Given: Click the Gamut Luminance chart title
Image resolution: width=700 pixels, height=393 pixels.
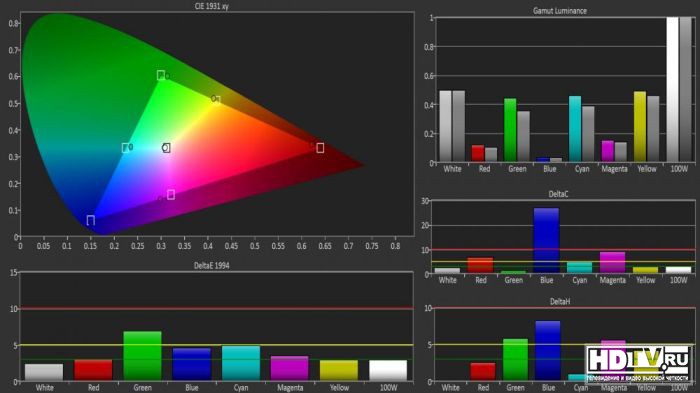Looking at the screenshot, I should tap(560, 11).
